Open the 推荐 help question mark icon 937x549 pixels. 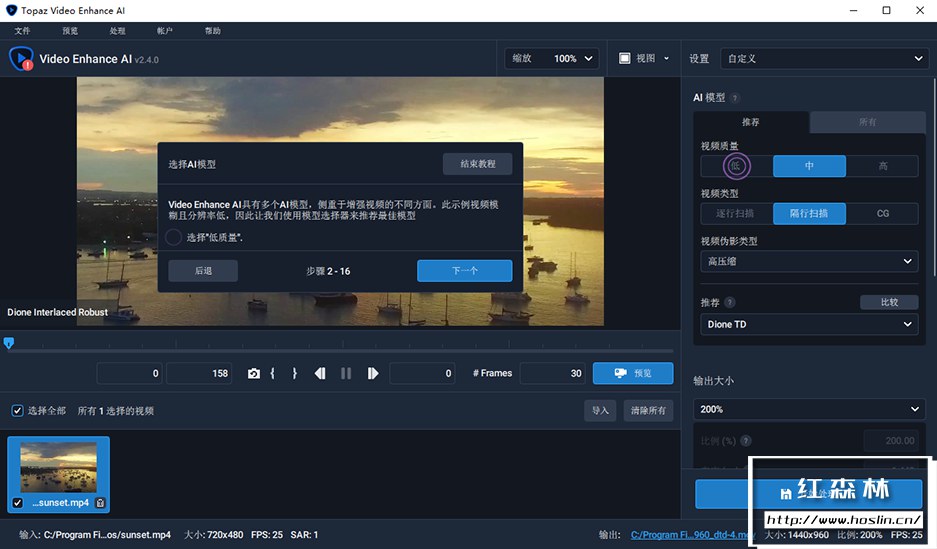730,302
